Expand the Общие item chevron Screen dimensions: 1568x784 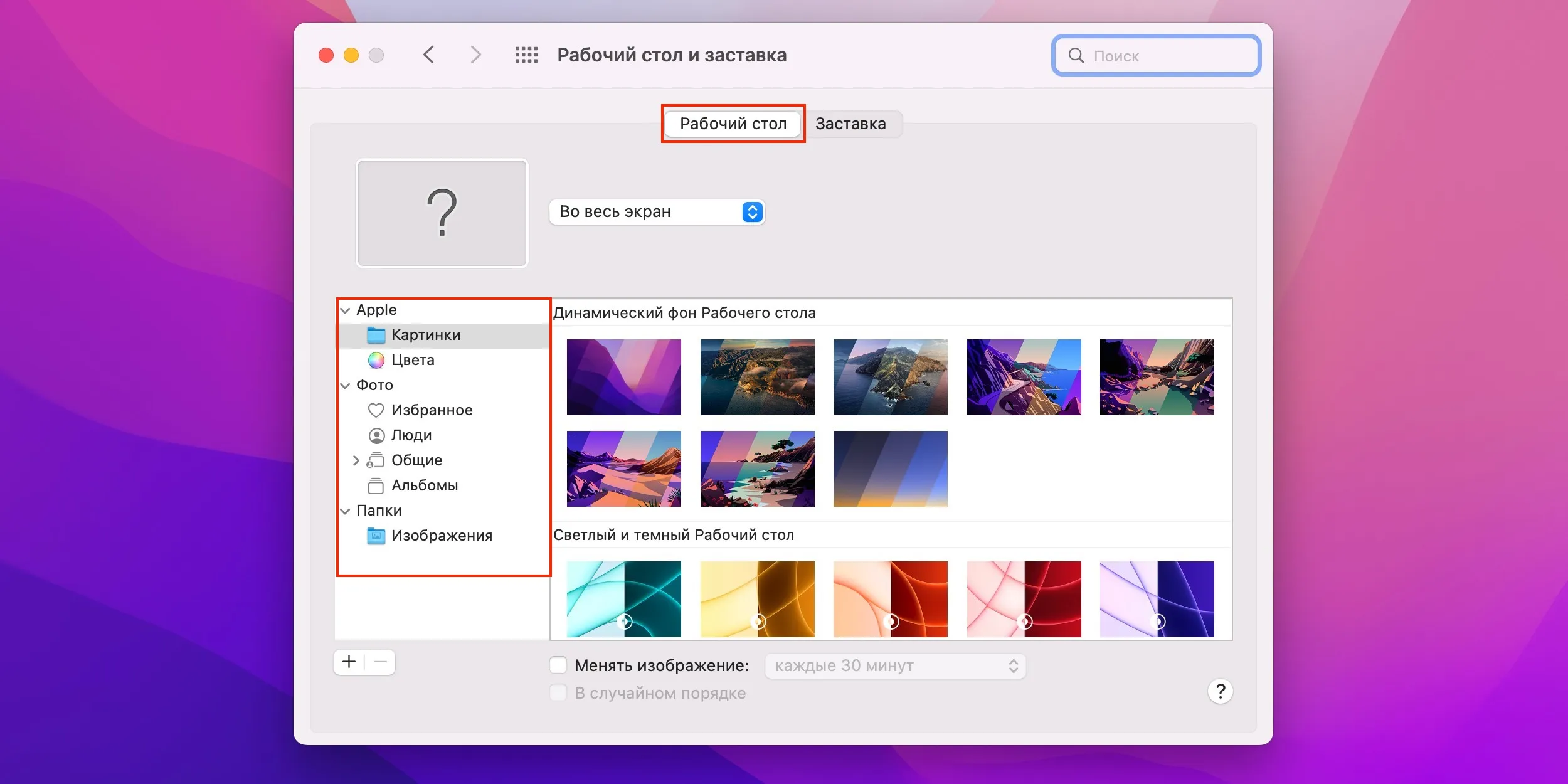(x=356, y=460)
